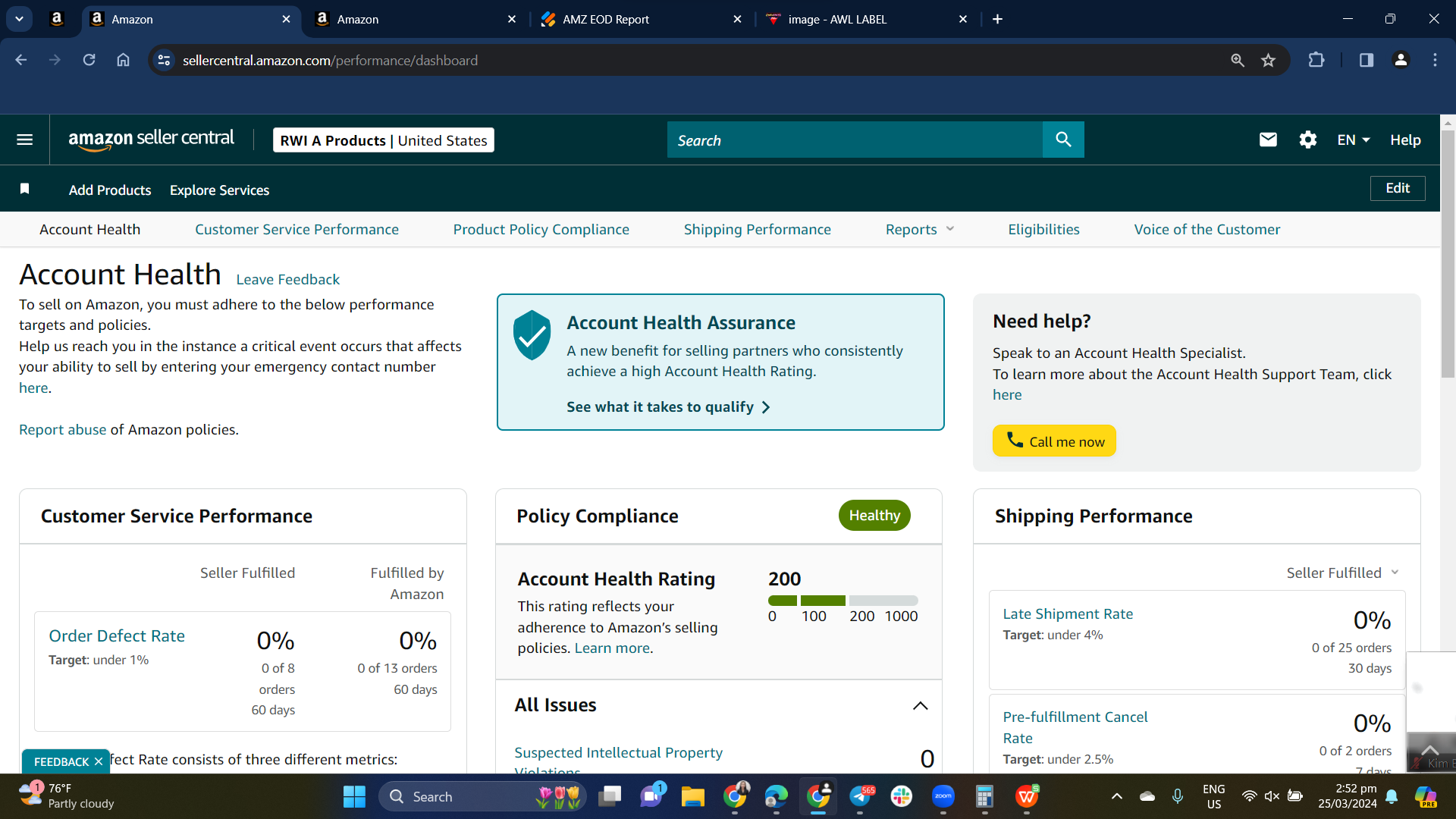Viewport: 1456px width, 819px height.
Task: Open the Leave Feedback link
Action: (x=288, y=279)
